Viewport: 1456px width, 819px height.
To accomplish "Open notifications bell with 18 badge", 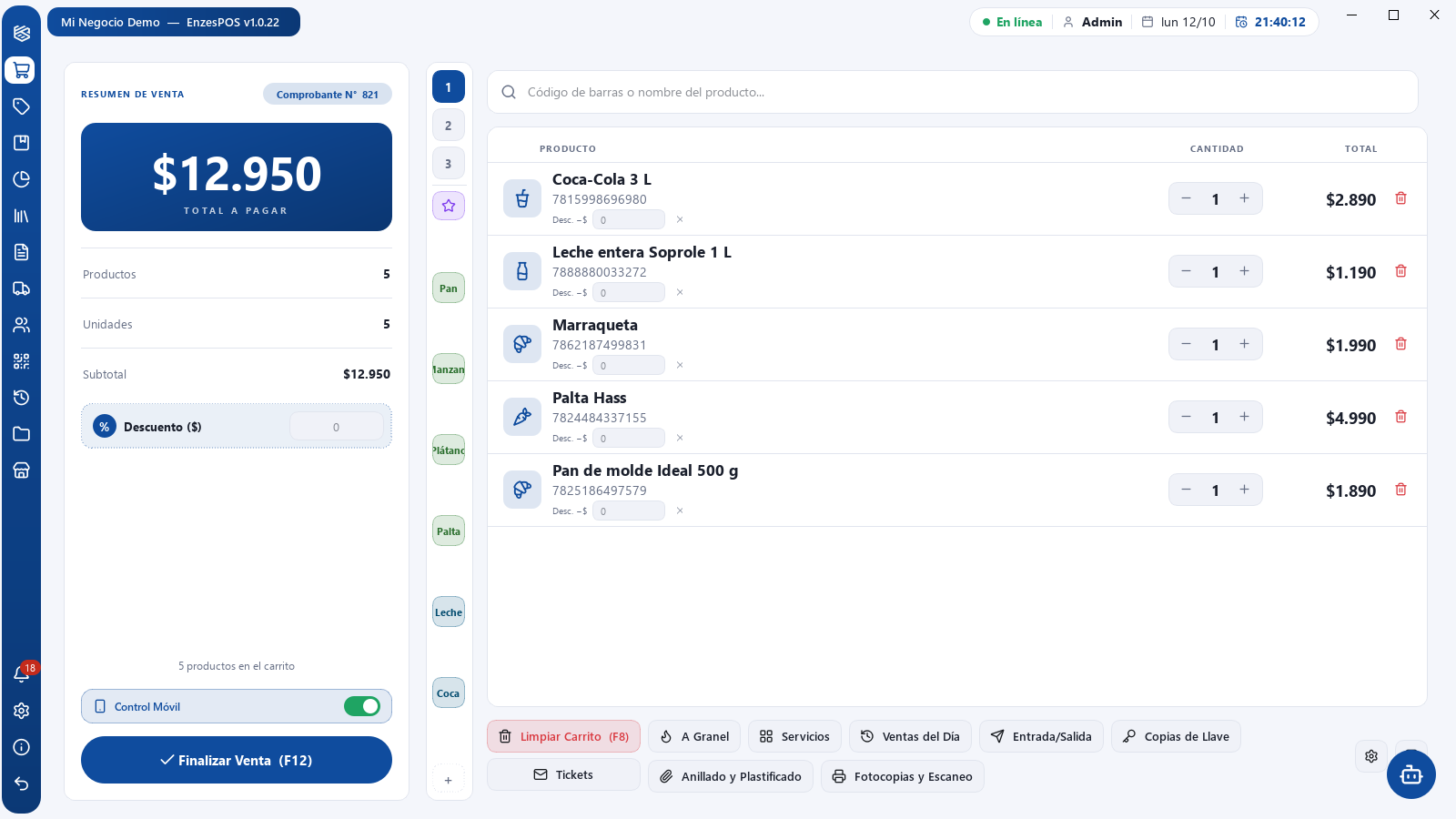I will pos(21,674).
